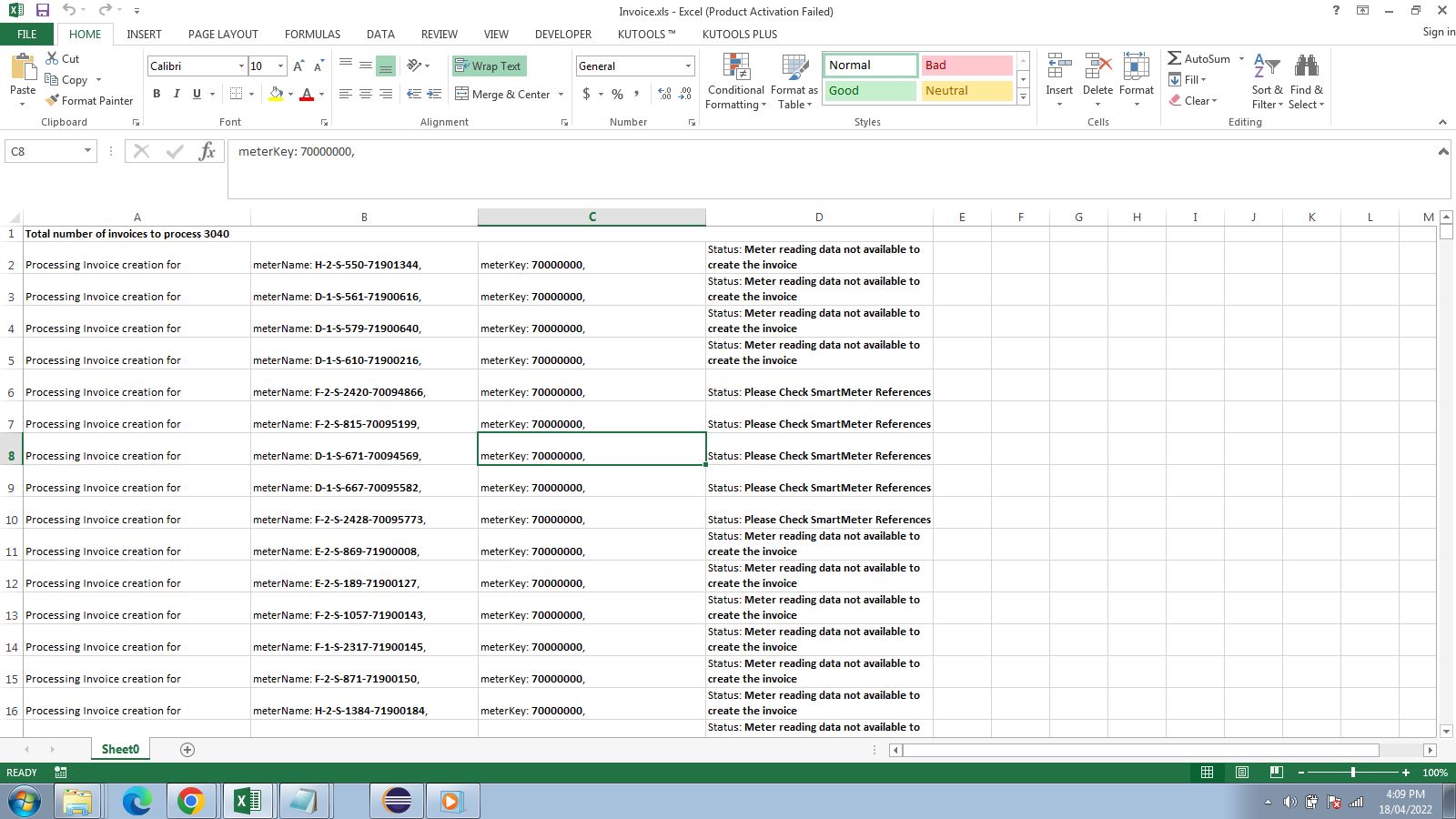This screenshot has width=1456, height=819.
Task: Toggle Italic formatting
Action: [x=177, y=94]
